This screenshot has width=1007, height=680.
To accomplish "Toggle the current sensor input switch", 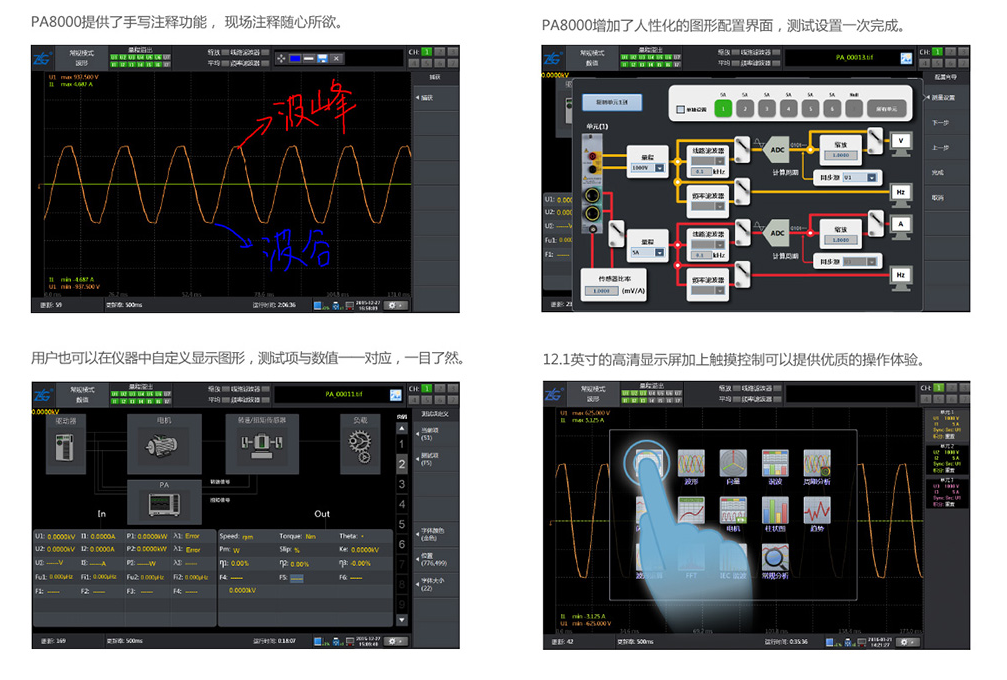I will coord(617,234).
